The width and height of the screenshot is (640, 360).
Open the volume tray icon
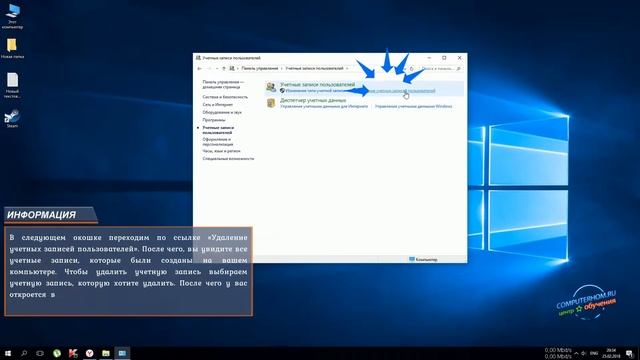pyautogui.click(x=584, y=353)
